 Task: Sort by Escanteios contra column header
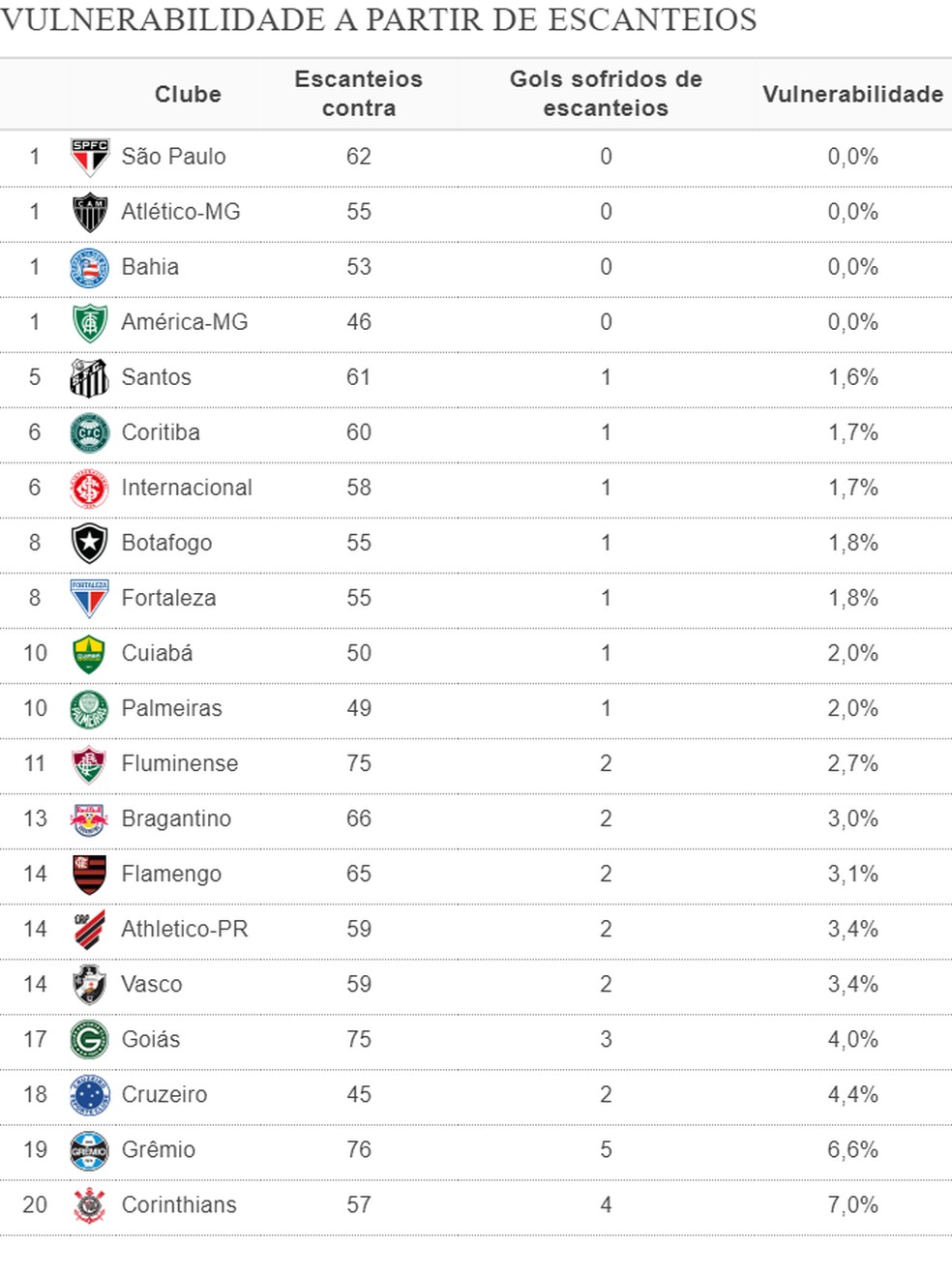[x=359, y=94]
